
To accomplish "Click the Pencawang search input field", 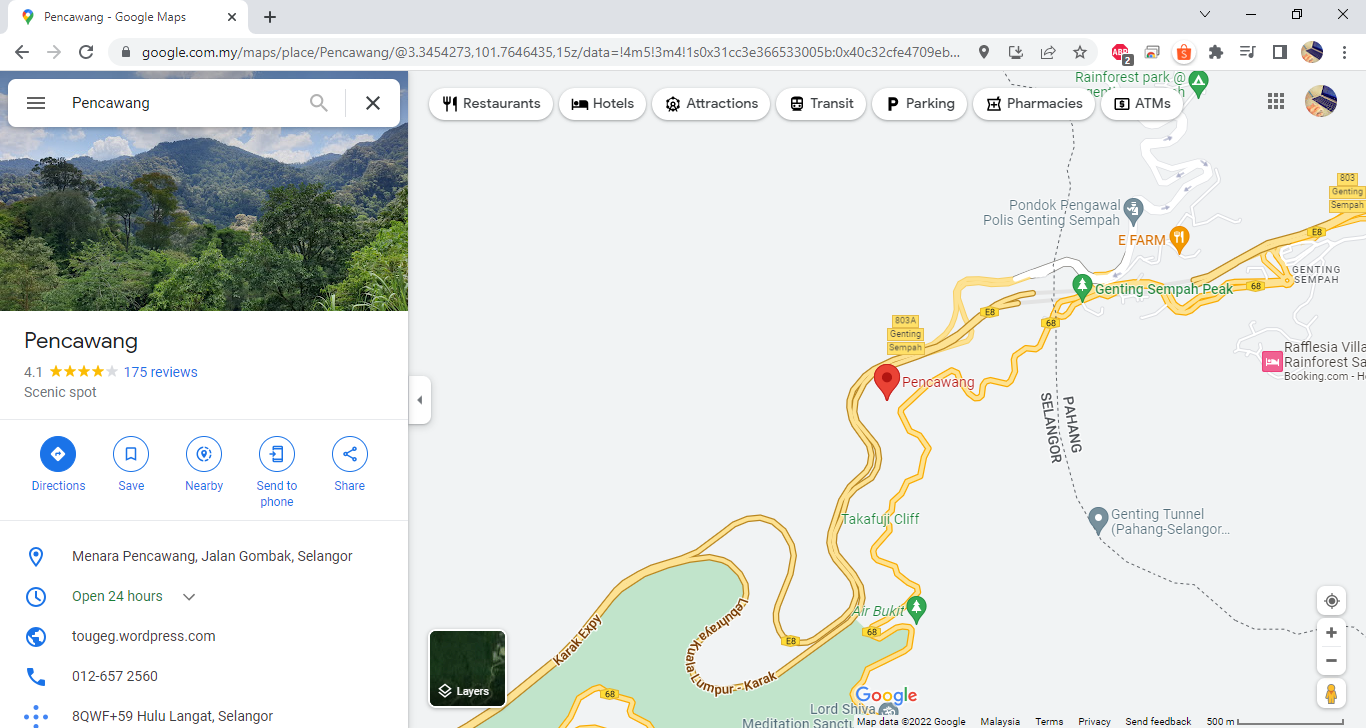I will pos(182,103).
